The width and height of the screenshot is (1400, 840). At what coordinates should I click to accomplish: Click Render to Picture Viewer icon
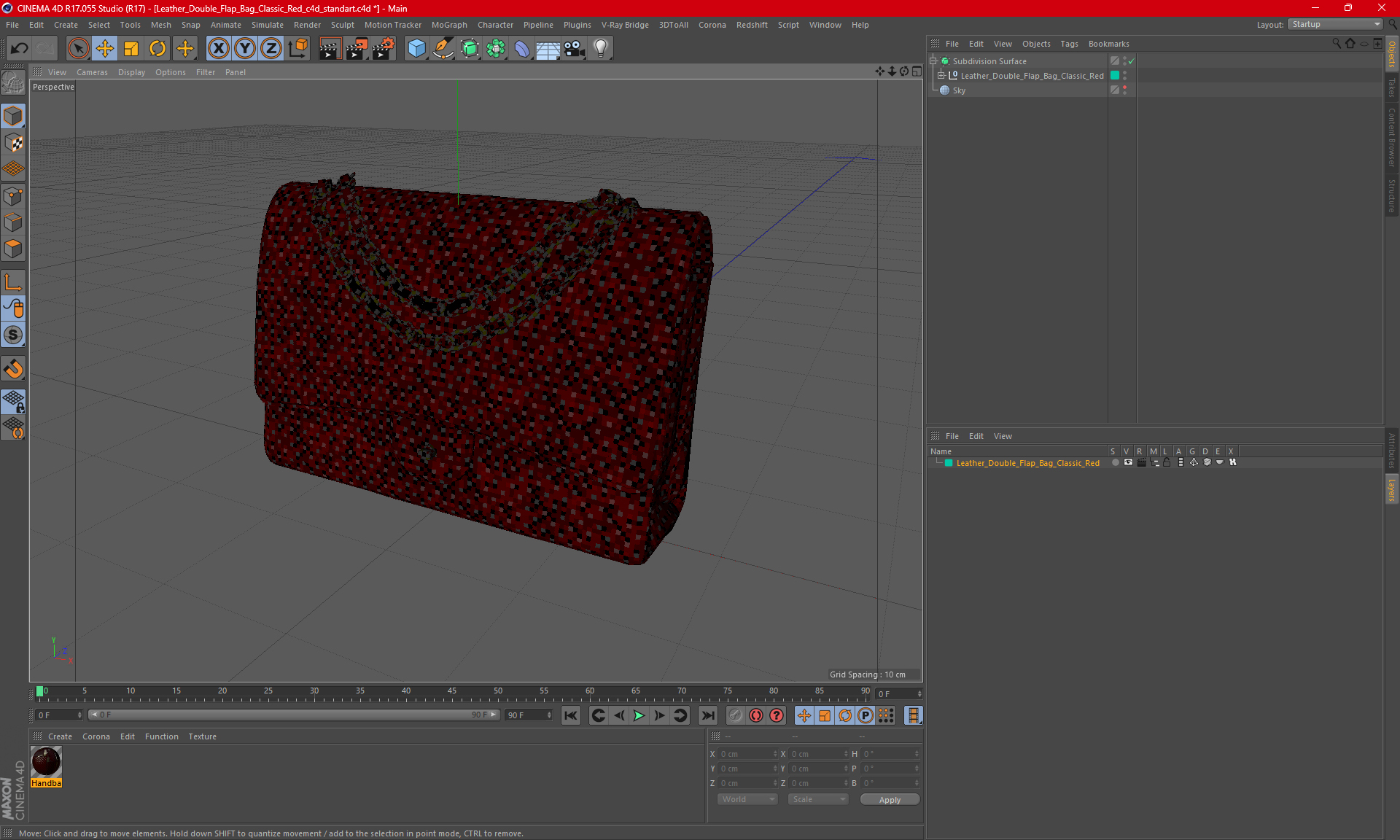click(356, 49)
